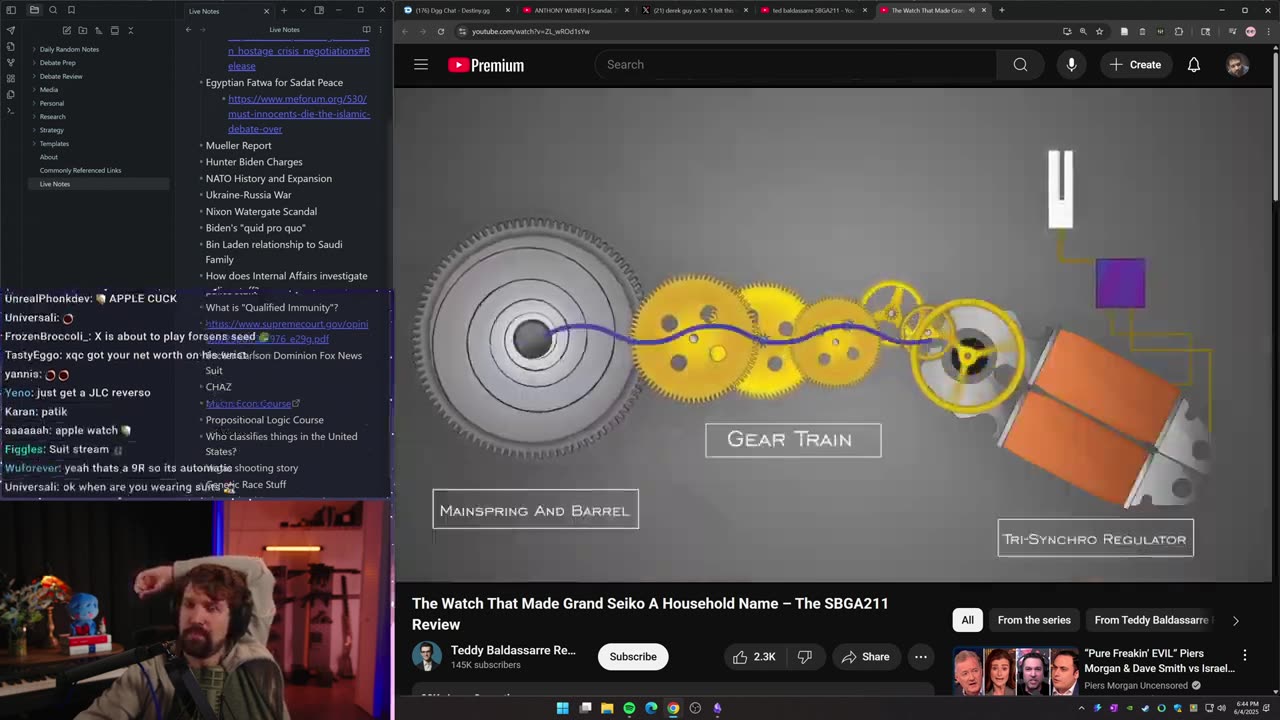
Task: Open the About note
Action: click(48, 157)
